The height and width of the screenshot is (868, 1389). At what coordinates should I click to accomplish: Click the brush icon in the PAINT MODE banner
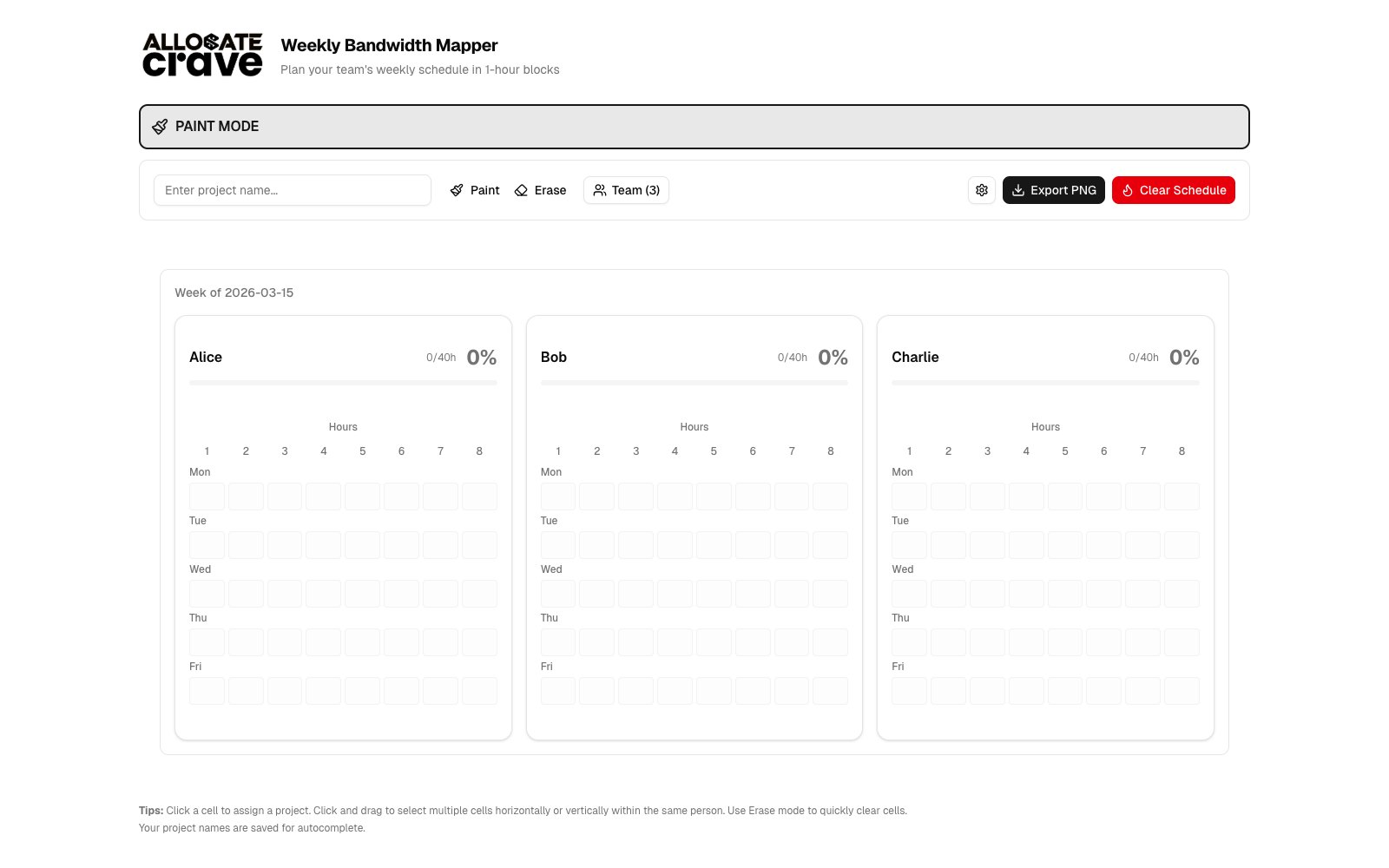[160, 127]
